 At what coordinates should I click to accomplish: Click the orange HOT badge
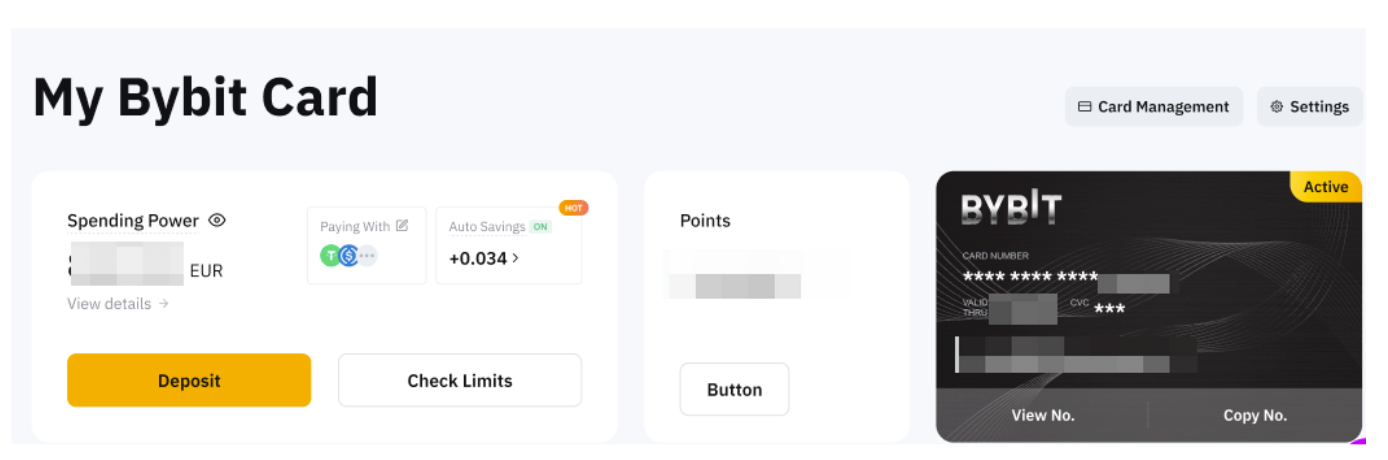coord(573,208)
